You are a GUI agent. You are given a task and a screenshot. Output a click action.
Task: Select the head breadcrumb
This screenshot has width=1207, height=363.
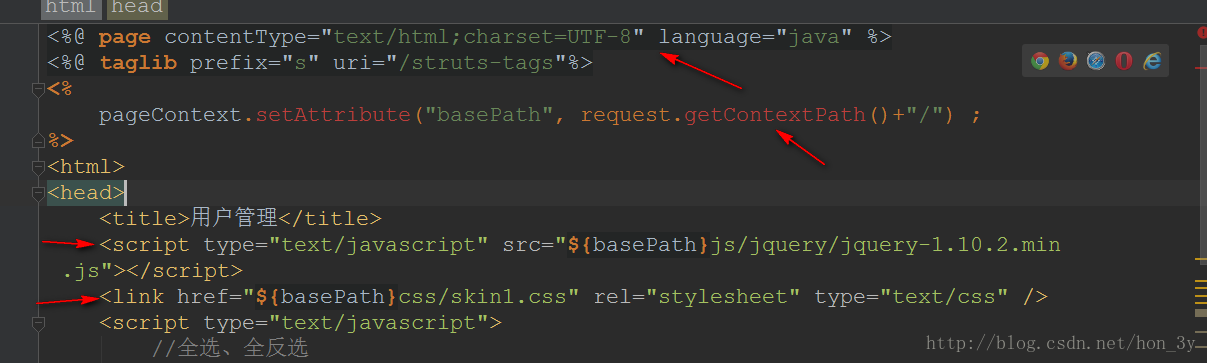(x=137, y=7)
